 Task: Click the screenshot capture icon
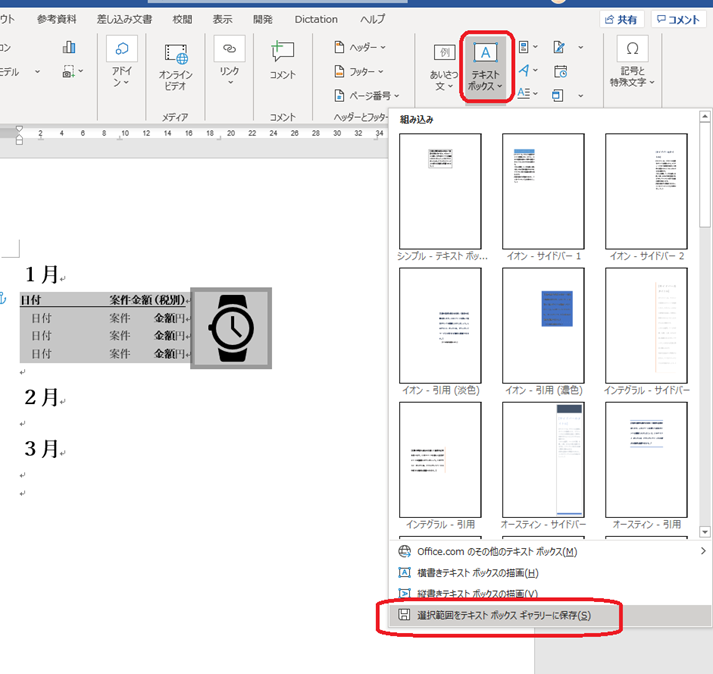(68, 71)
